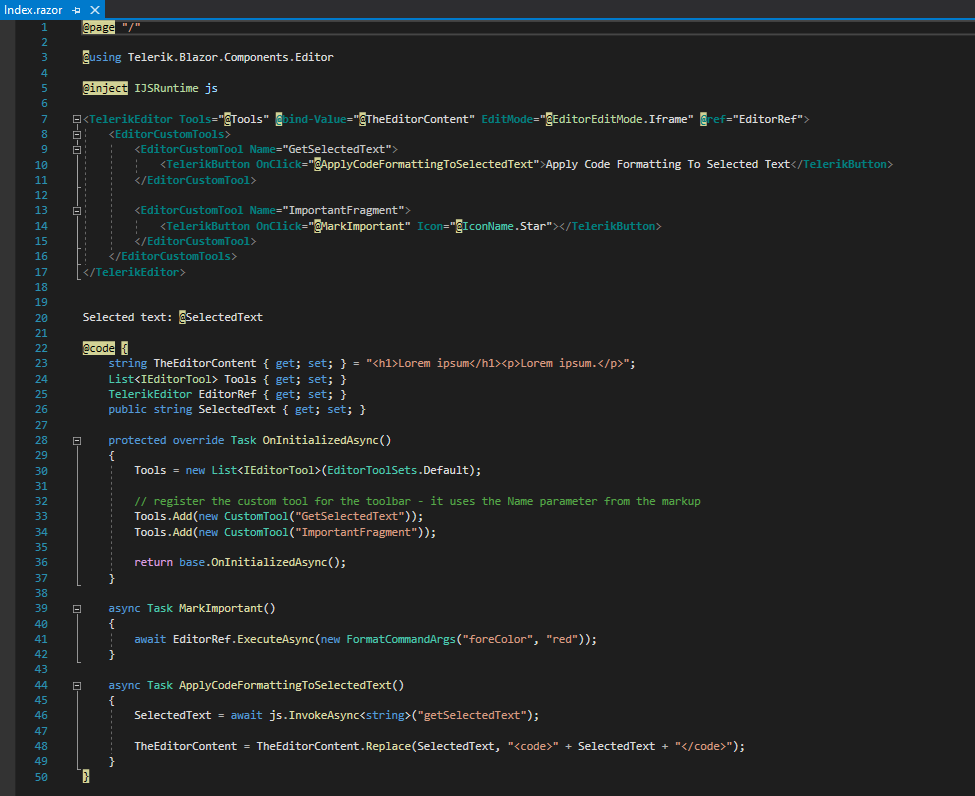Select the Index.razor document tab
The height and width of the screenshot is (796, 975).
pyautogui.click(x=33, y=9)
